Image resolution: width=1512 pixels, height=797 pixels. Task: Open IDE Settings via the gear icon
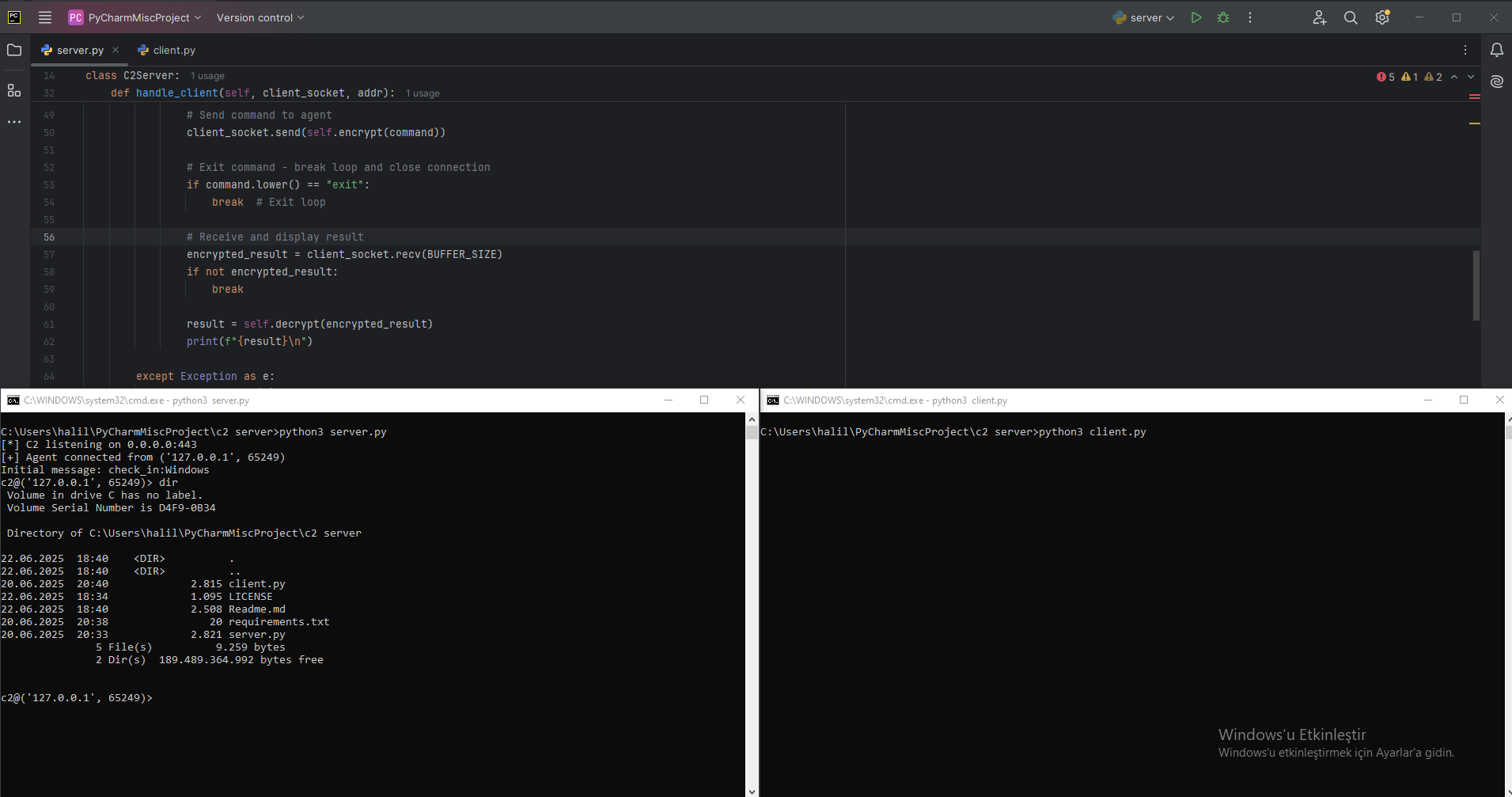(x=1382, y=17)
